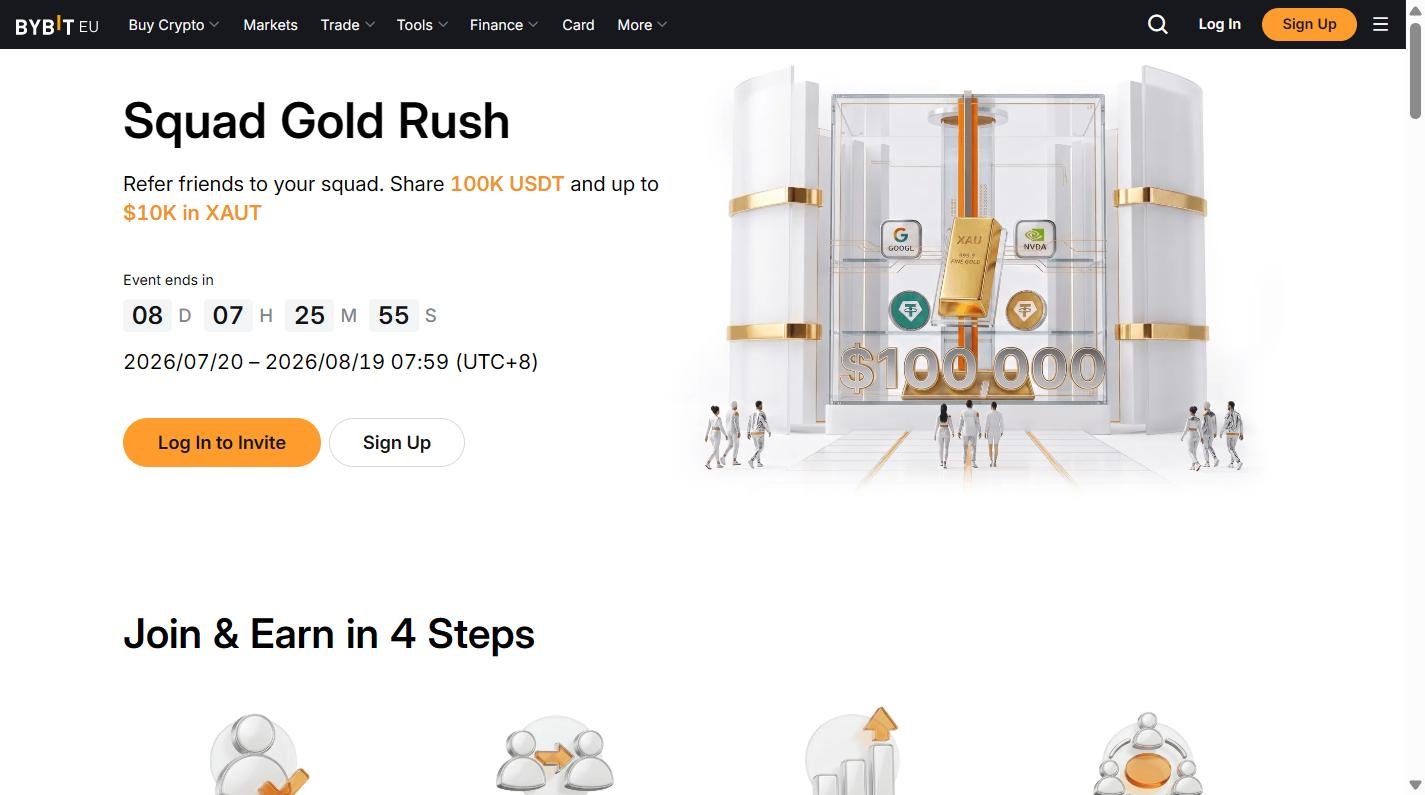Click the countdown minutes value 25
The width and height of the screenshot is (1425, 795).
coord(310,316)
